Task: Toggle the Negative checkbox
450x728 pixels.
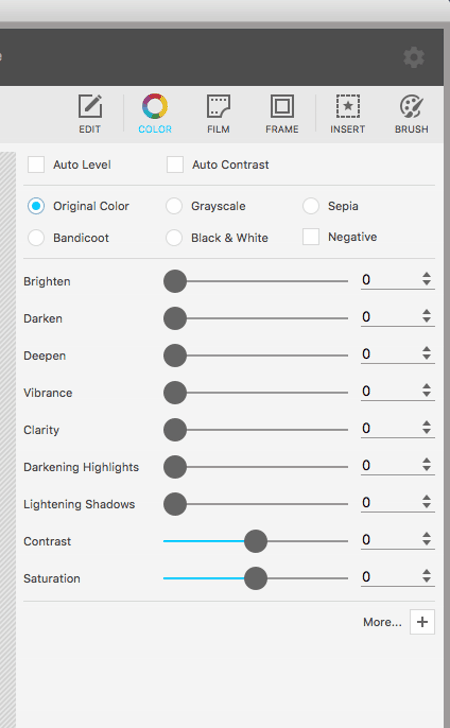Action: [311, 237]
